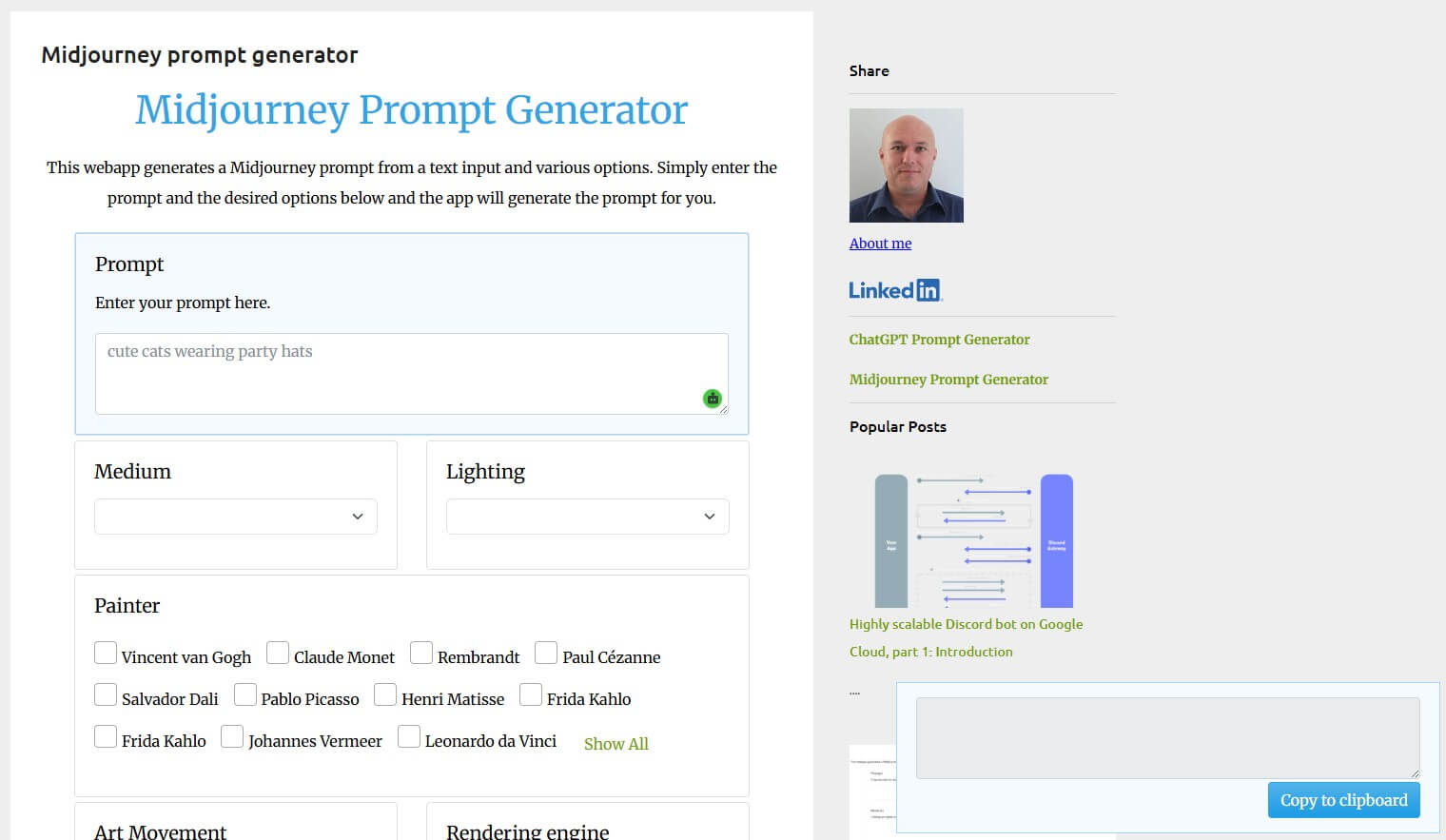
Task: Expand the Lighting dropdown
Action: coord(588,517)
